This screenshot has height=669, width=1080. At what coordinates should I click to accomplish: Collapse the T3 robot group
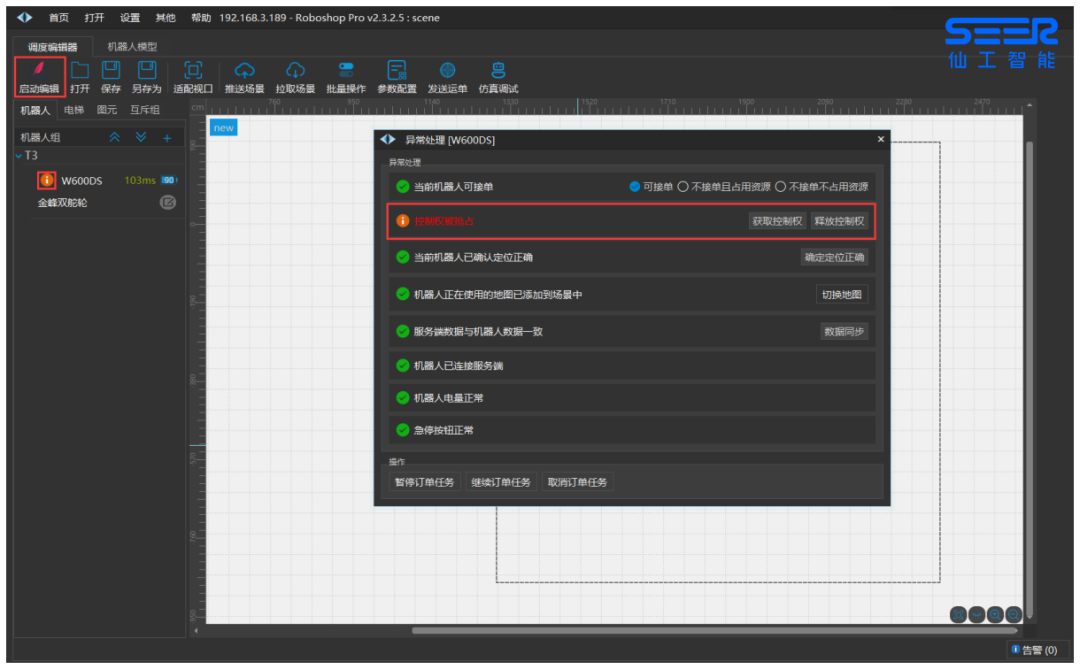point(18,156)
